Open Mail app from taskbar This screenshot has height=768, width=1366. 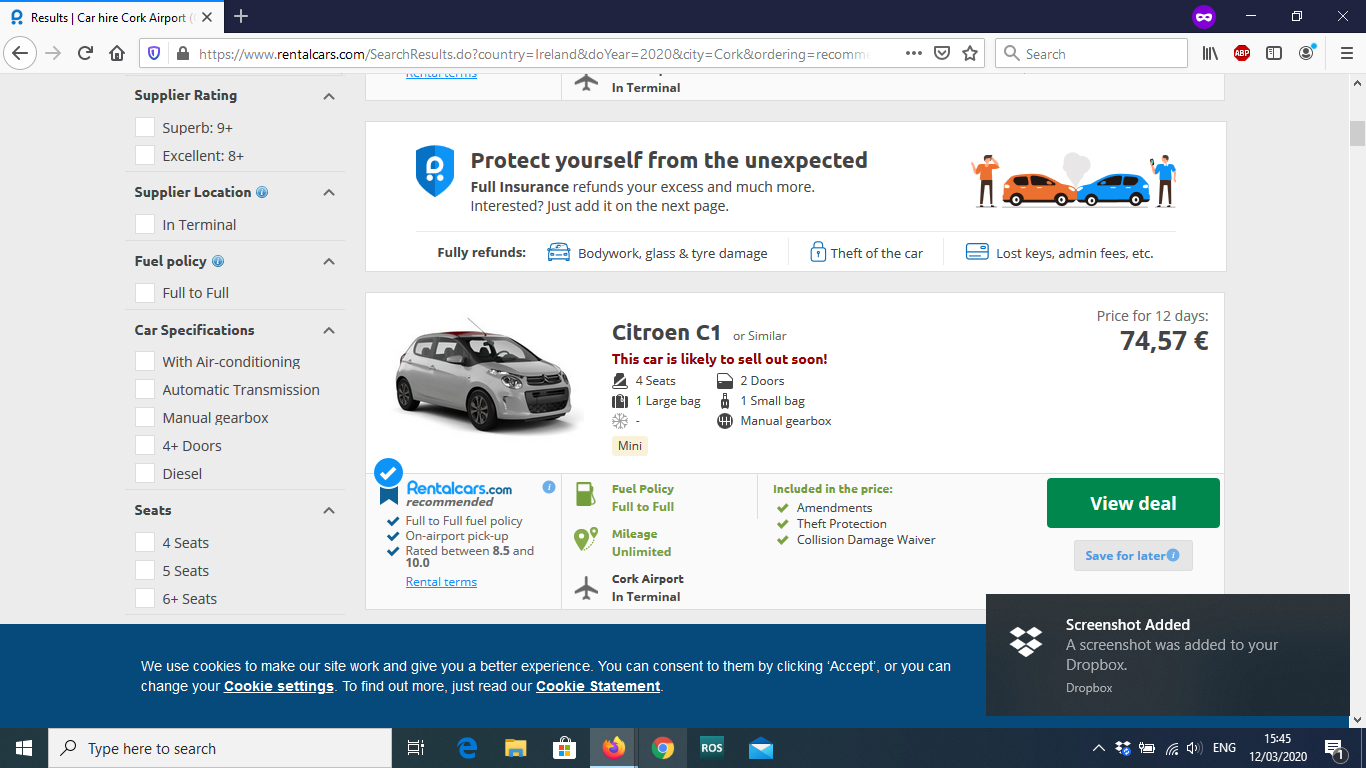(x=760, y=748)
